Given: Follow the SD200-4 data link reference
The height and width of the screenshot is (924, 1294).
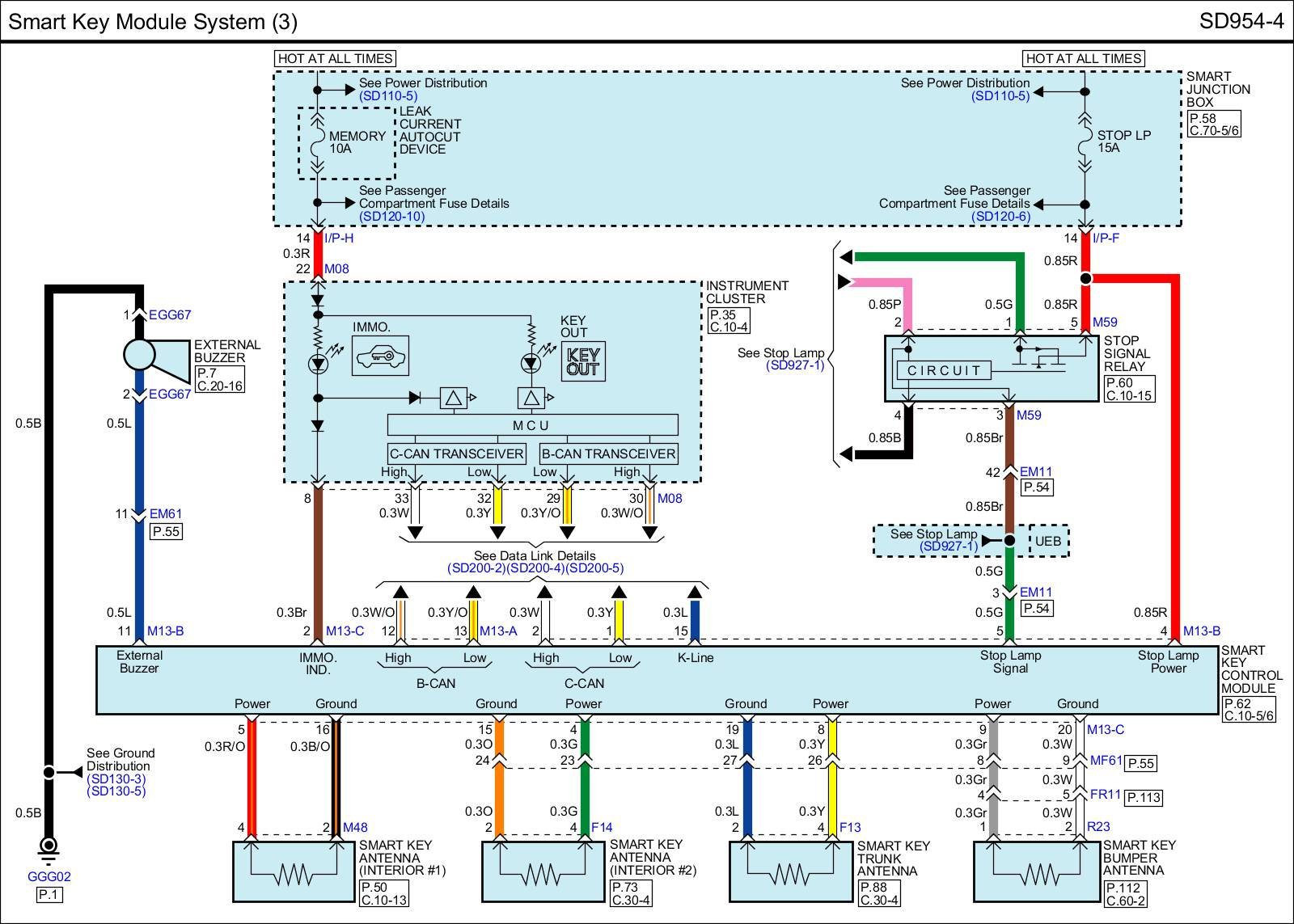Looking at the screenshot, I should point(535,568).
